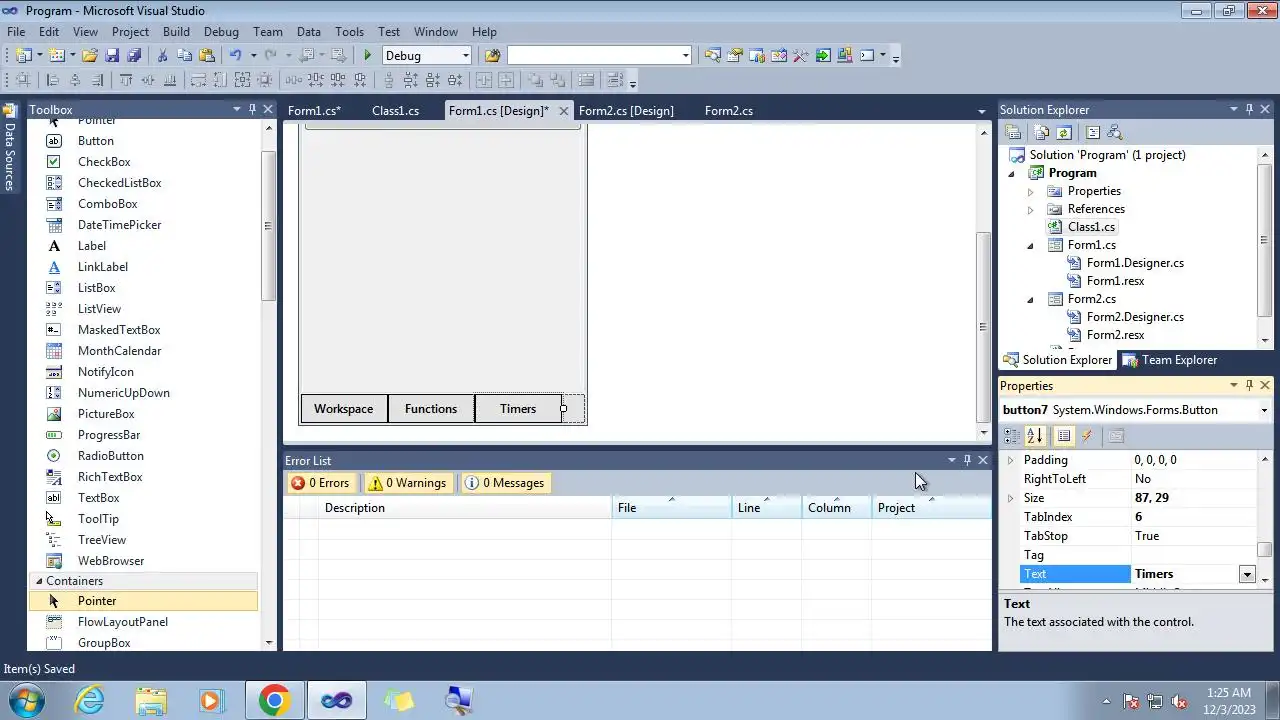Open the Text property value dropdown
The height and width of the screenshot is (720, 1280).
[x=1247, y=574]
